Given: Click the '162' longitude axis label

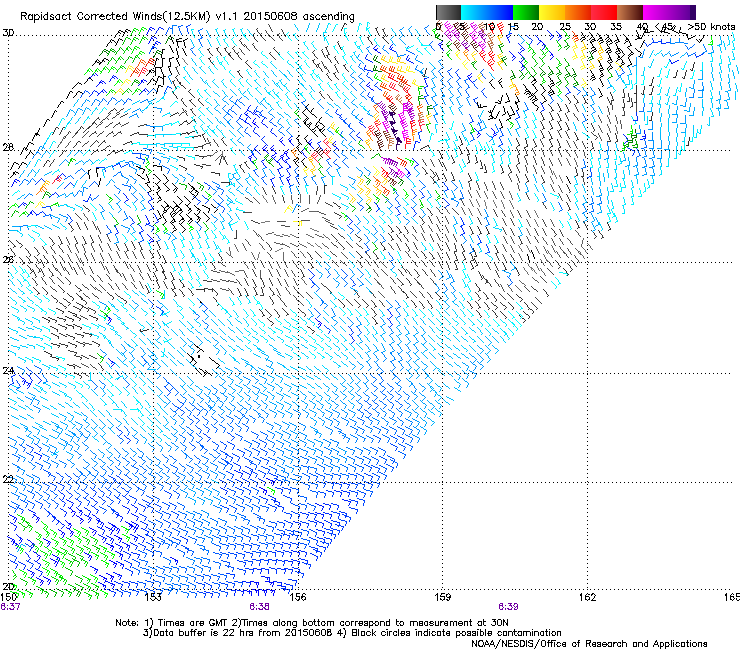Looking at the screenshot, I should click(588, 597).
